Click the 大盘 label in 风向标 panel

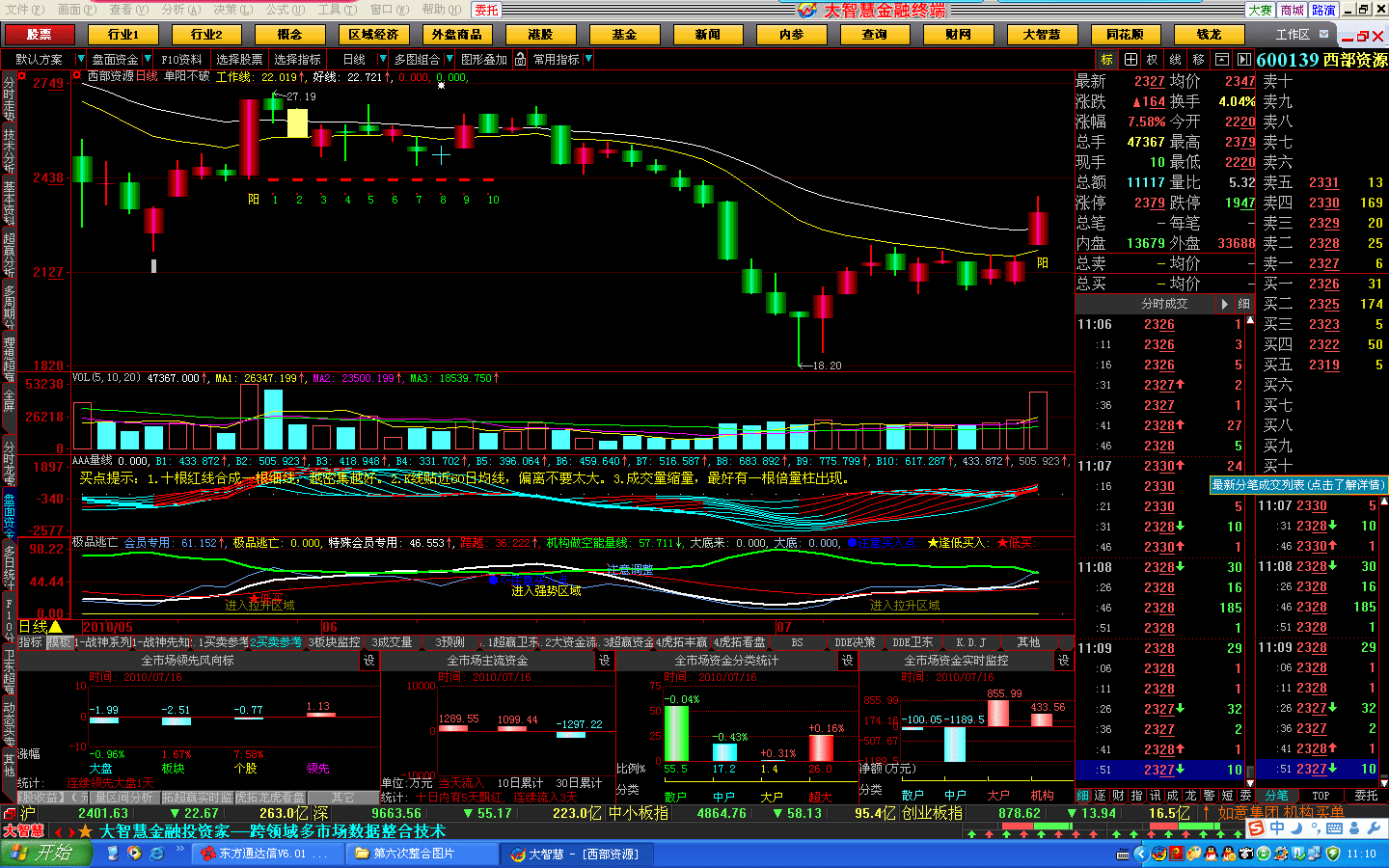[x=100, y=769]
